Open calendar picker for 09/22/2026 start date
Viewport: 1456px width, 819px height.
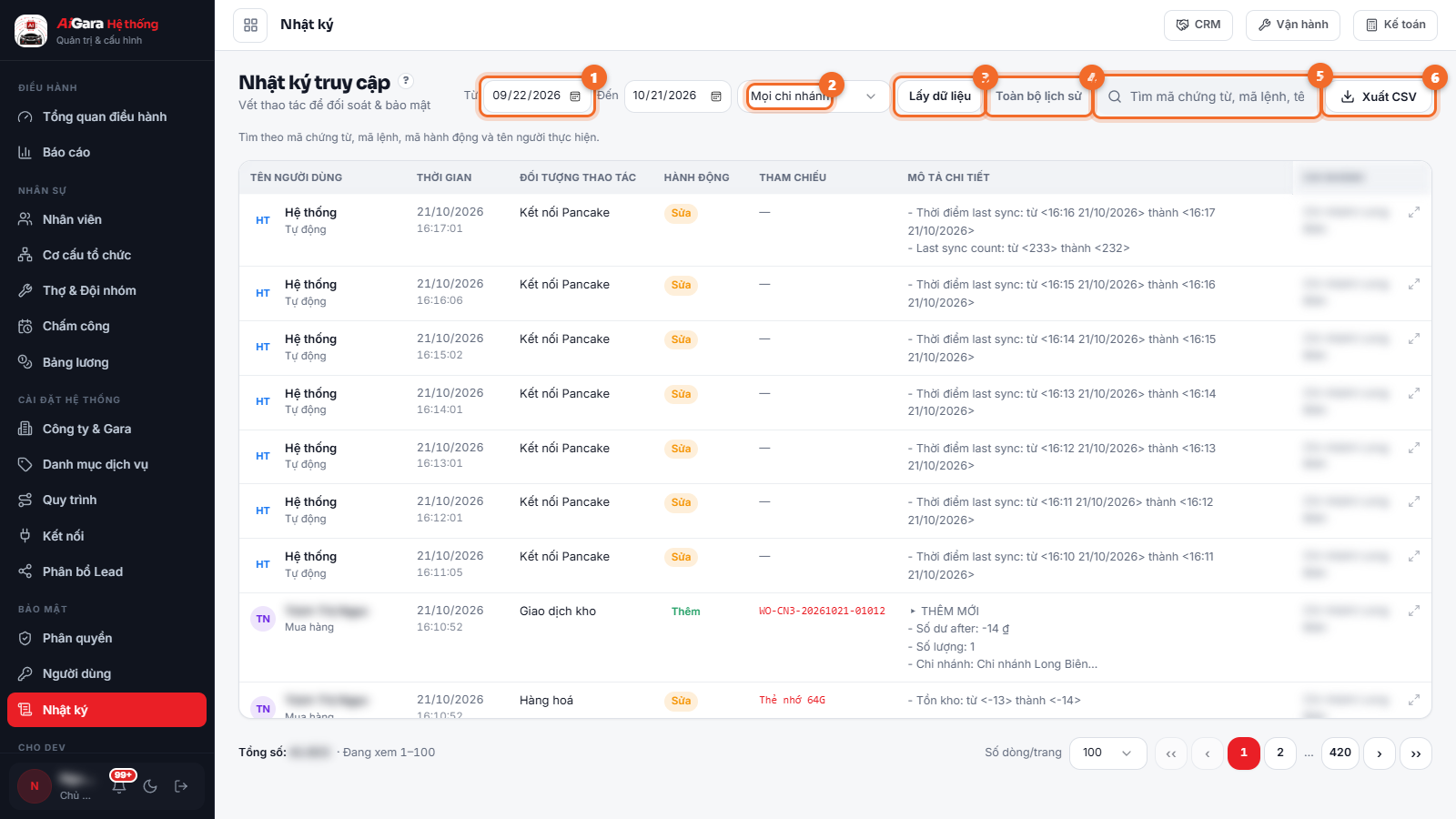(575, 96)
